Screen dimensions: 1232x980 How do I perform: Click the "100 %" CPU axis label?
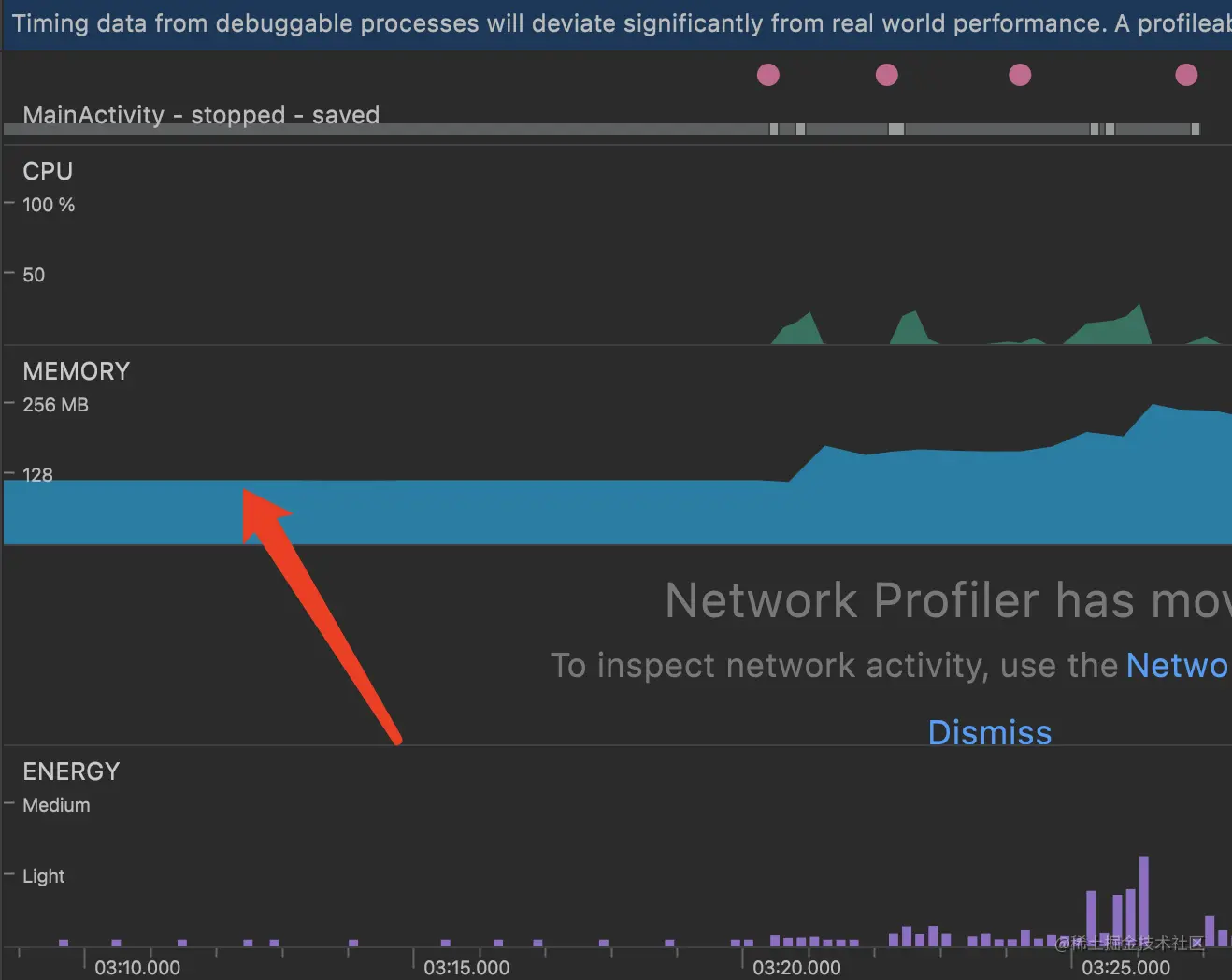point(49,205)
